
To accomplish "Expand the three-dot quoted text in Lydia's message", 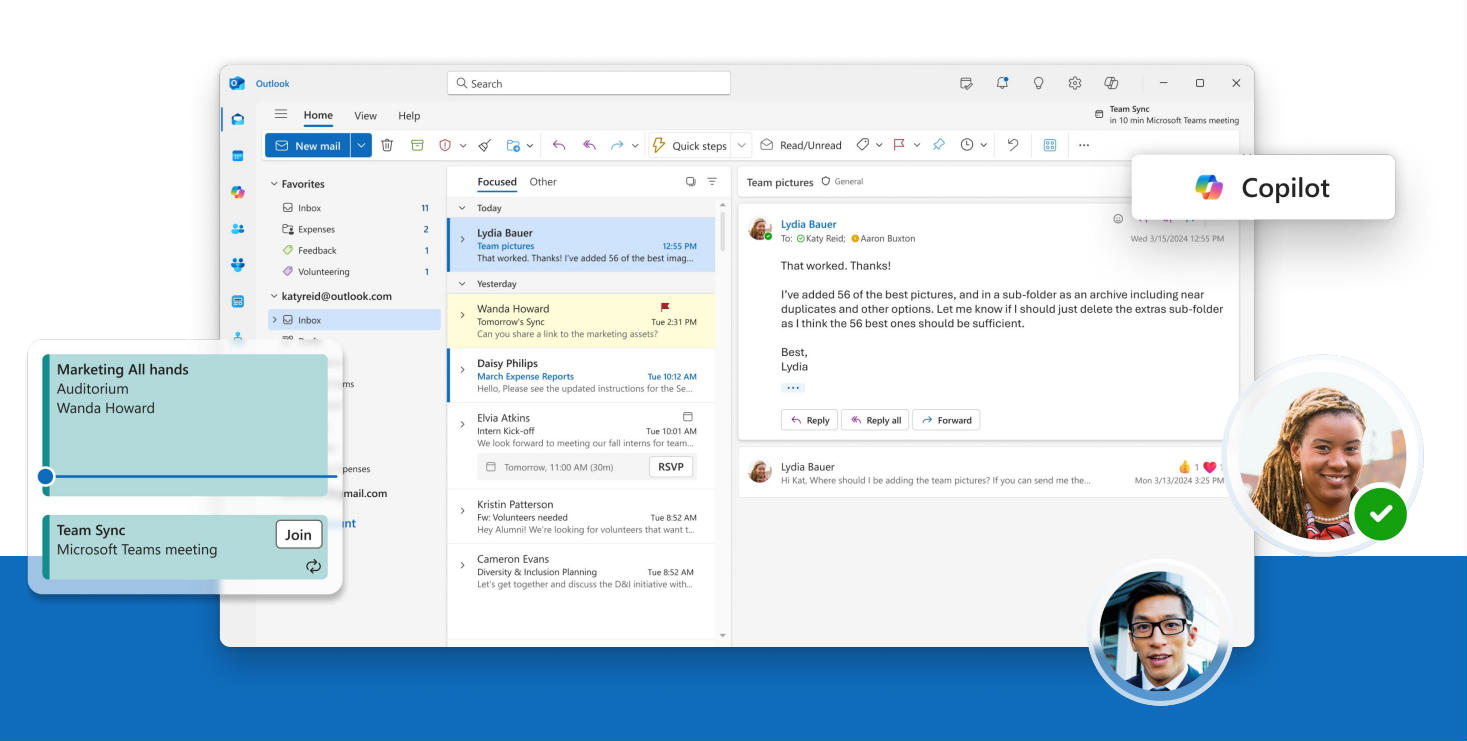I will pos(793,387).
